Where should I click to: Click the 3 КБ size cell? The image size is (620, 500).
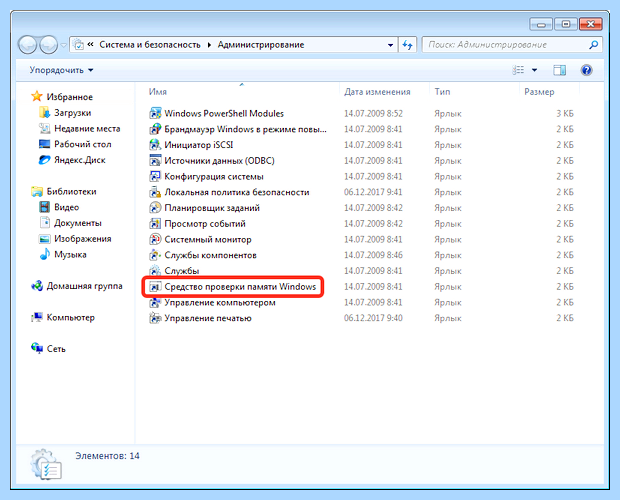(565, 113)
